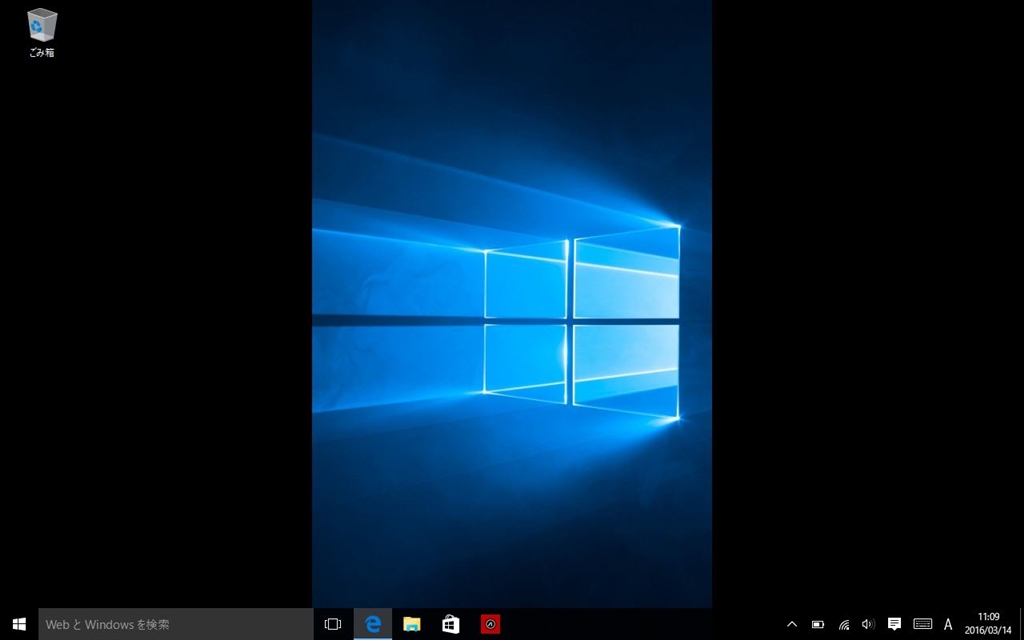Open the volume control icon

pyautogui.click(x=868, y=624)
